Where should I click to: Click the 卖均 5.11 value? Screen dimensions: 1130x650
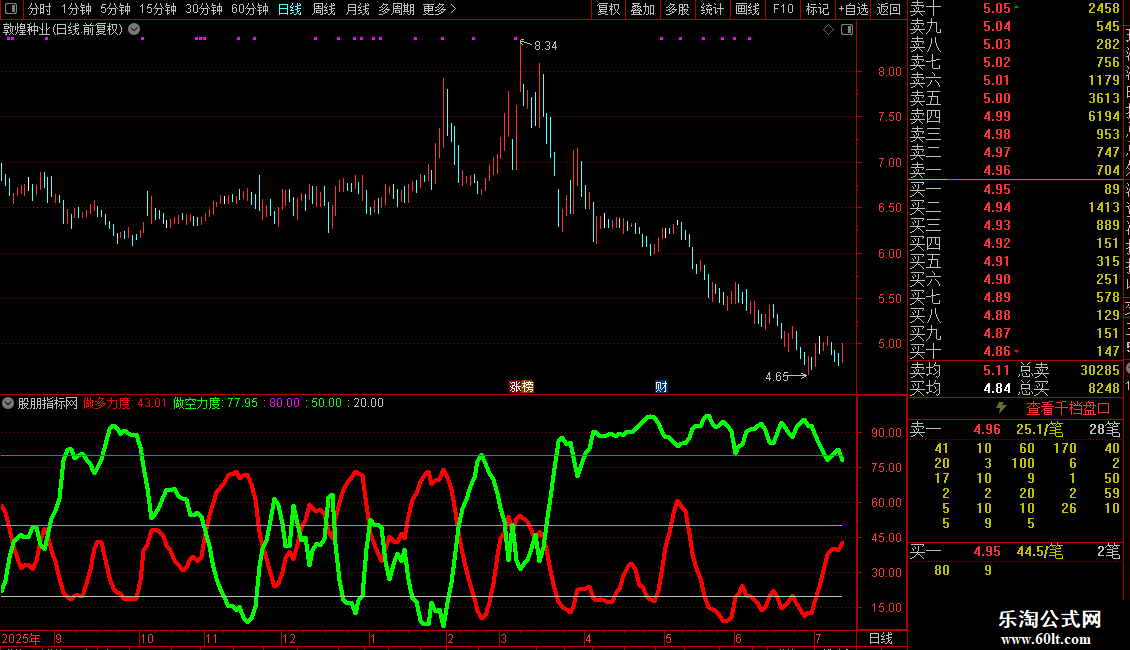[x=997, y=370]
